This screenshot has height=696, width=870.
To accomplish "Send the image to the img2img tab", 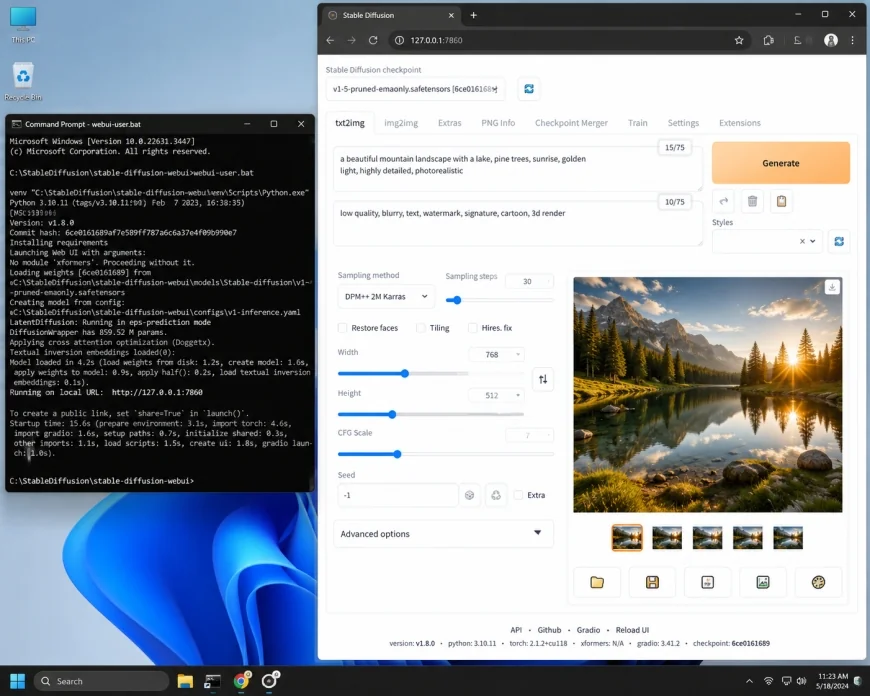I will (x=763, y=582).
